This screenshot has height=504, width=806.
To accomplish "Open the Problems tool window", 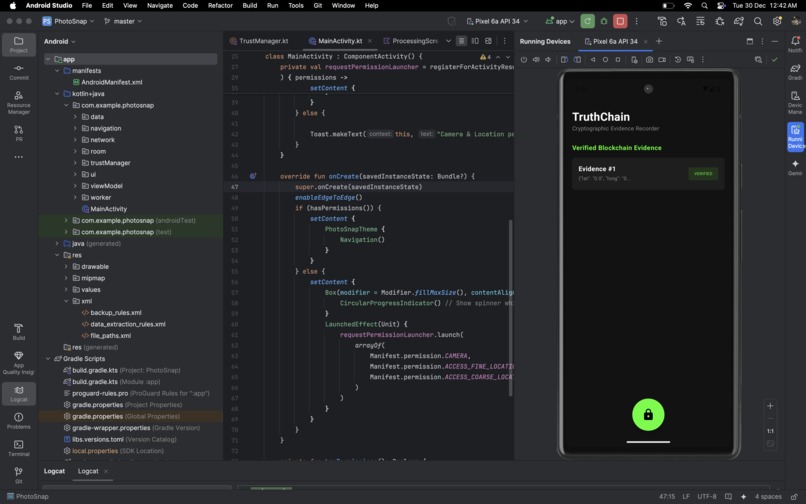I will (19, 421).
